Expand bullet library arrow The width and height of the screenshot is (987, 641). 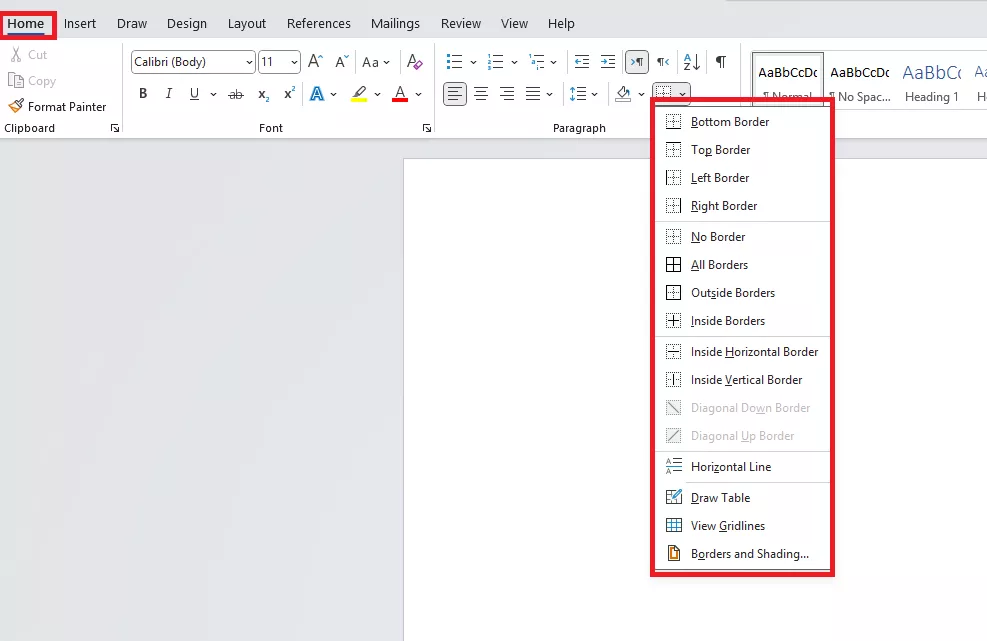click(473, 62)
